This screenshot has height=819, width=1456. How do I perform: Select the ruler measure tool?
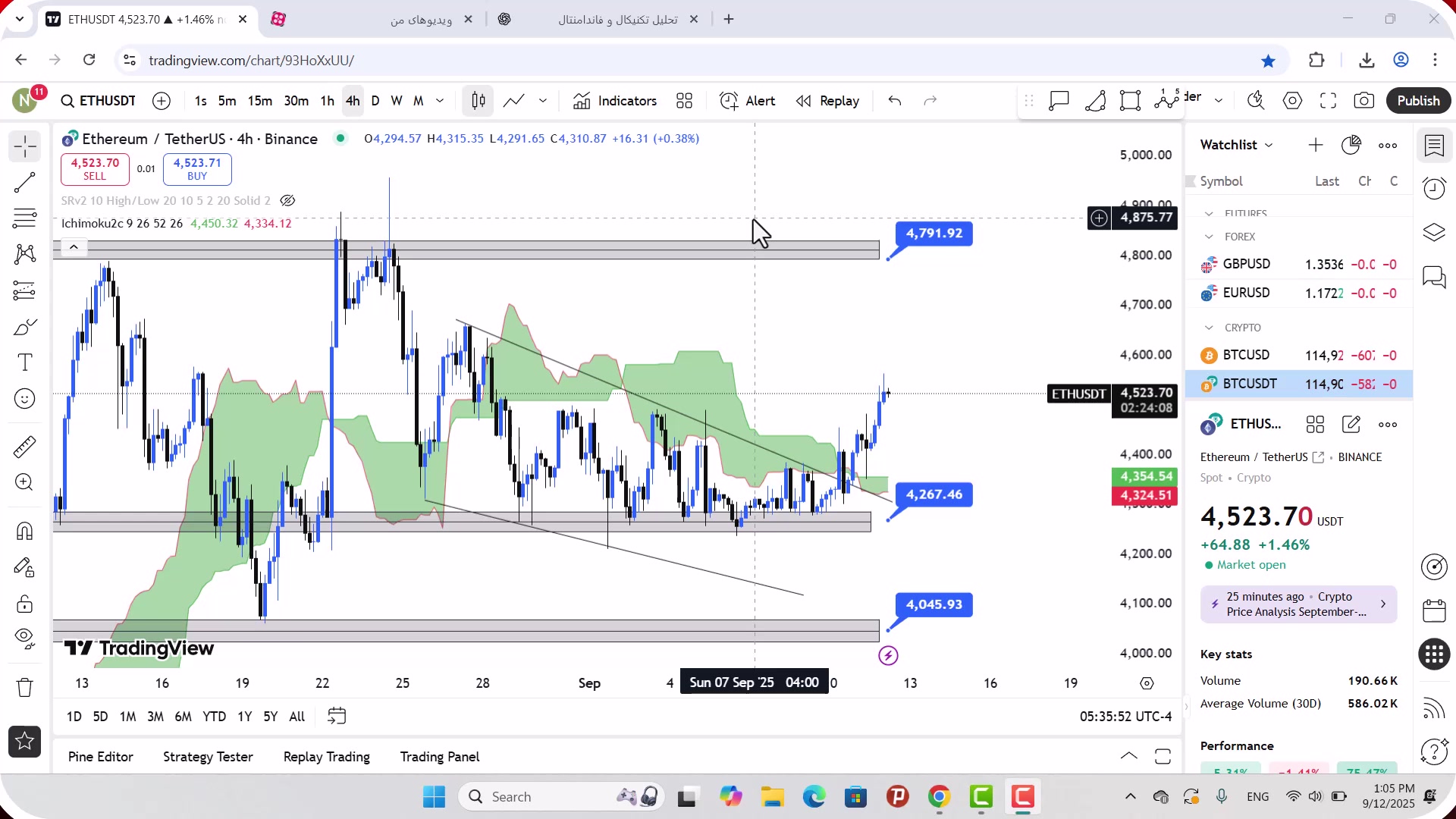pyautogui.click(x=25, y=447)
